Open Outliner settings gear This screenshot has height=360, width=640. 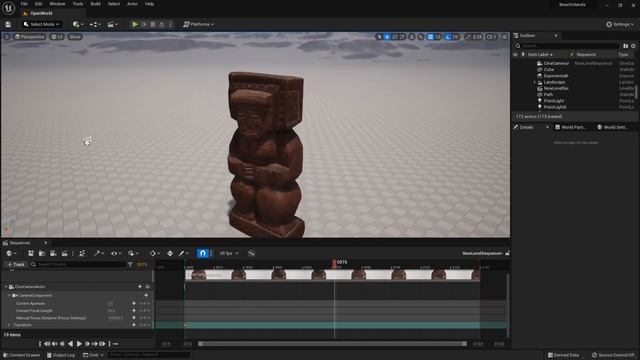tap(633, 46)
